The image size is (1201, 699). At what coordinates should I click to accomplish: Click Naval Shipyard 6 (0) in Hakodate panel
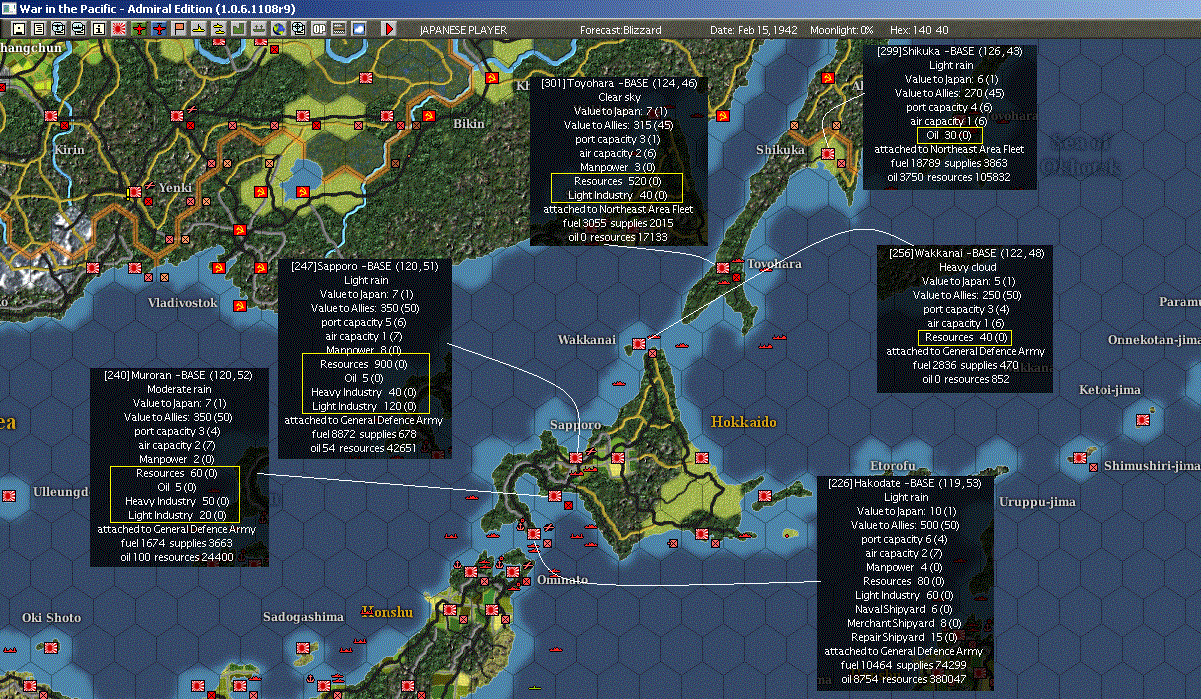coord(906,609)
